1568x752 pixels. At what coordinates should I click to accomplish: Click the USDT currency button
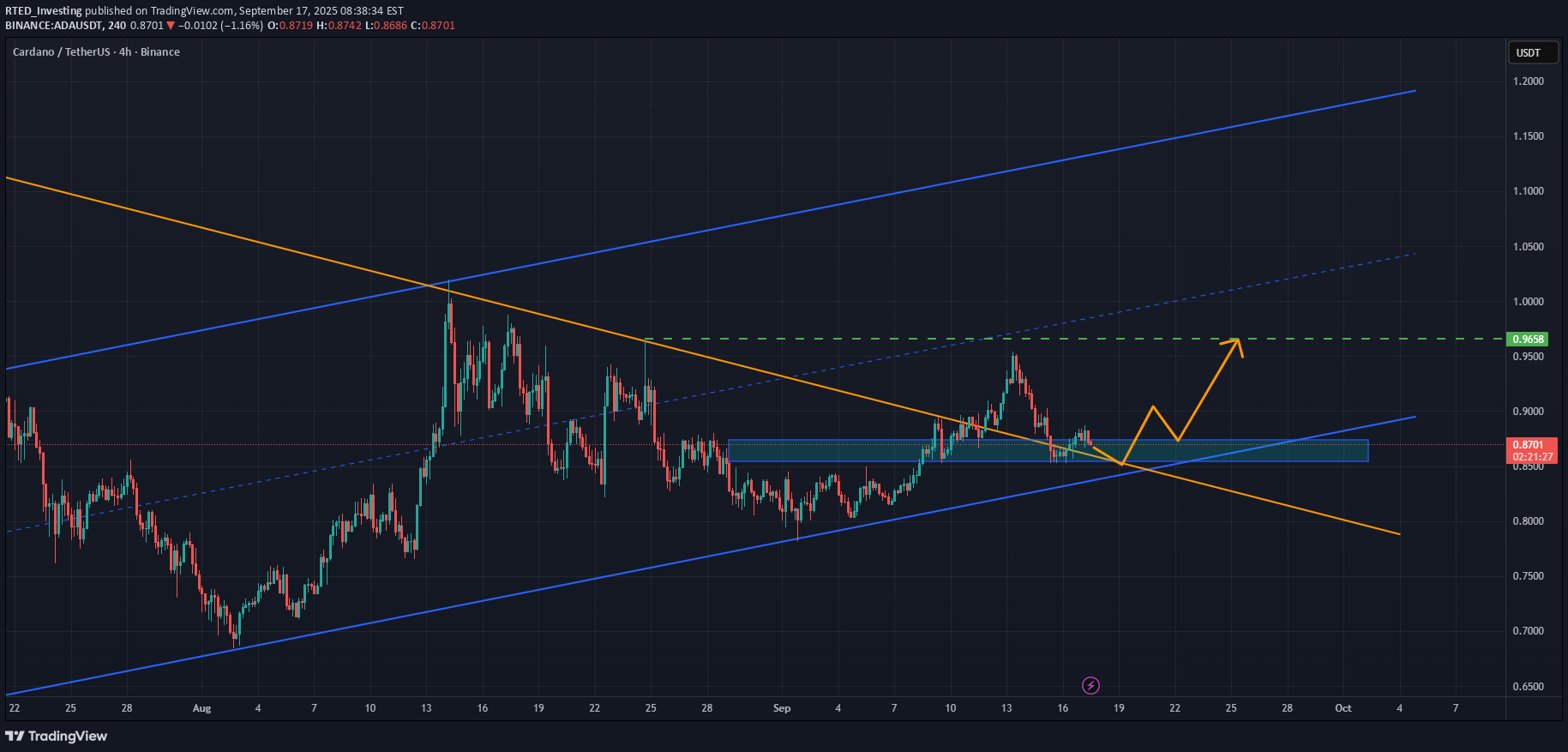tap(1533, 53)
